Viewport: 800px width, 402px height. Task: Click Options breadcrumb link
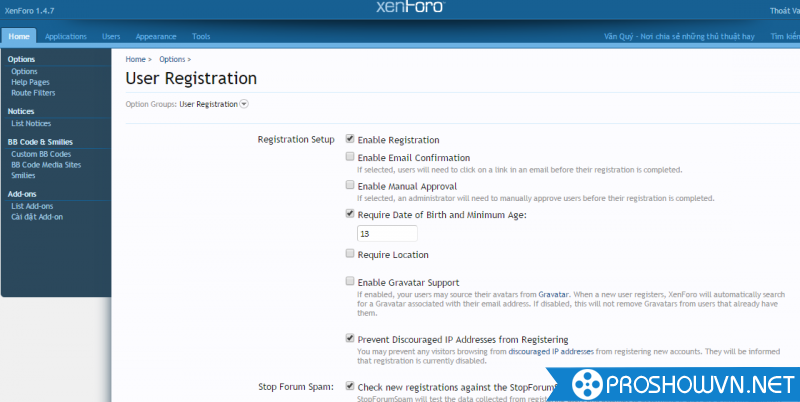coord(172,60)
